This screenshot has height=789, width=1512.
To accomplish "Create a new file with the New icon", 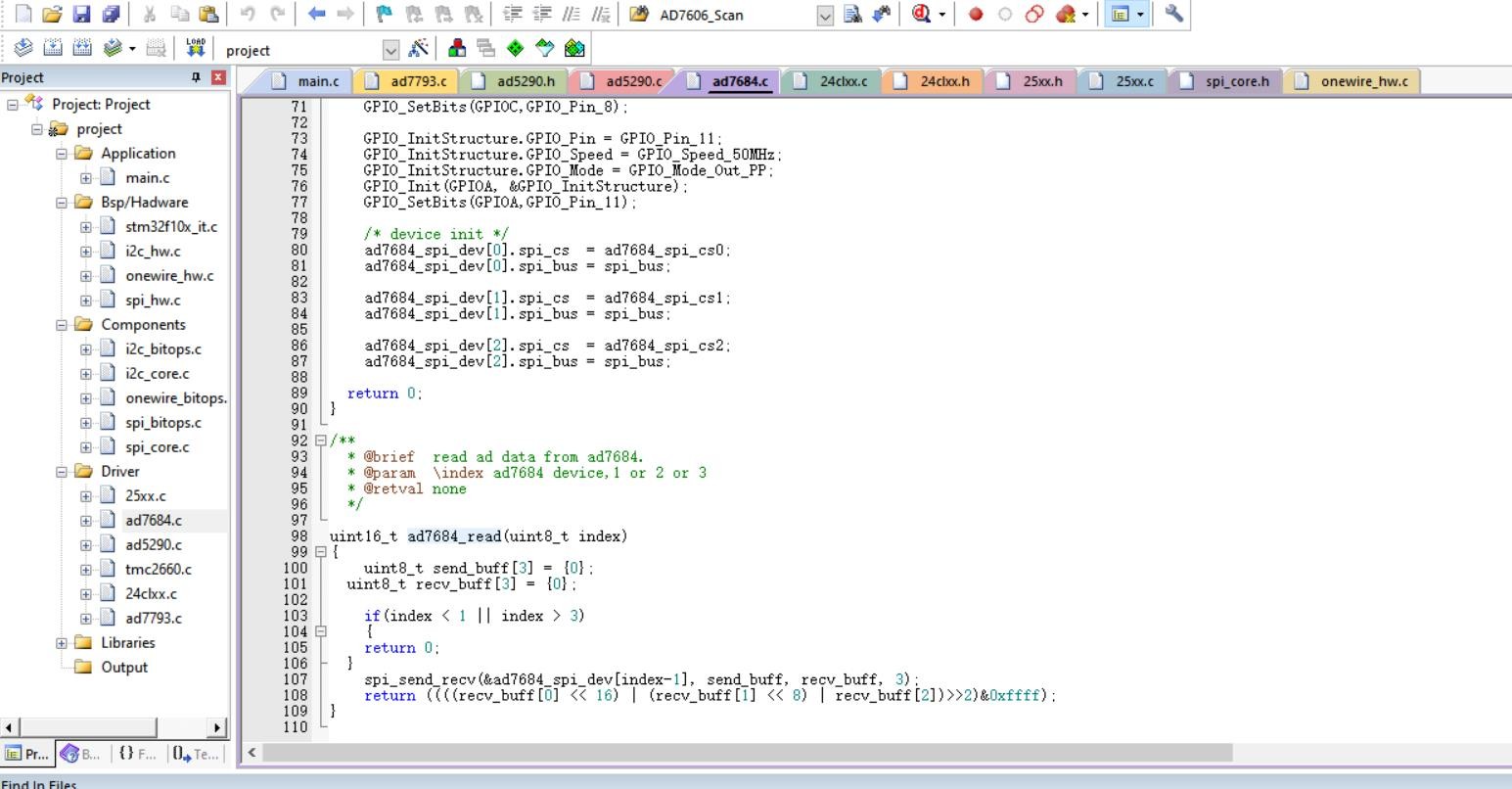I will pos(23,14).
